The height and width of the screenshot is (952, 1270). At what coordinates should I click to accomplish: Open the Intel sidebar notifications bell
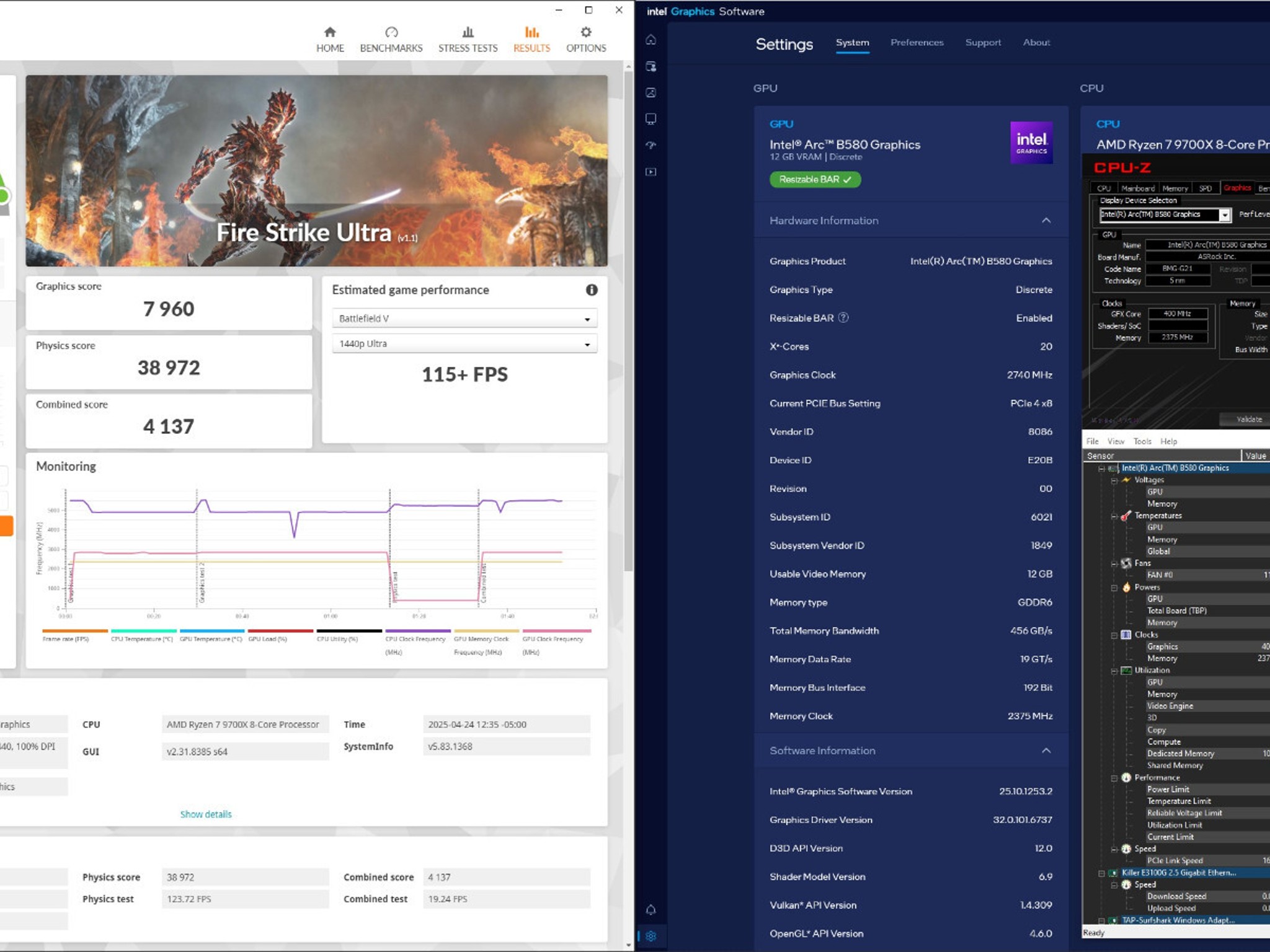pos(651,909)
